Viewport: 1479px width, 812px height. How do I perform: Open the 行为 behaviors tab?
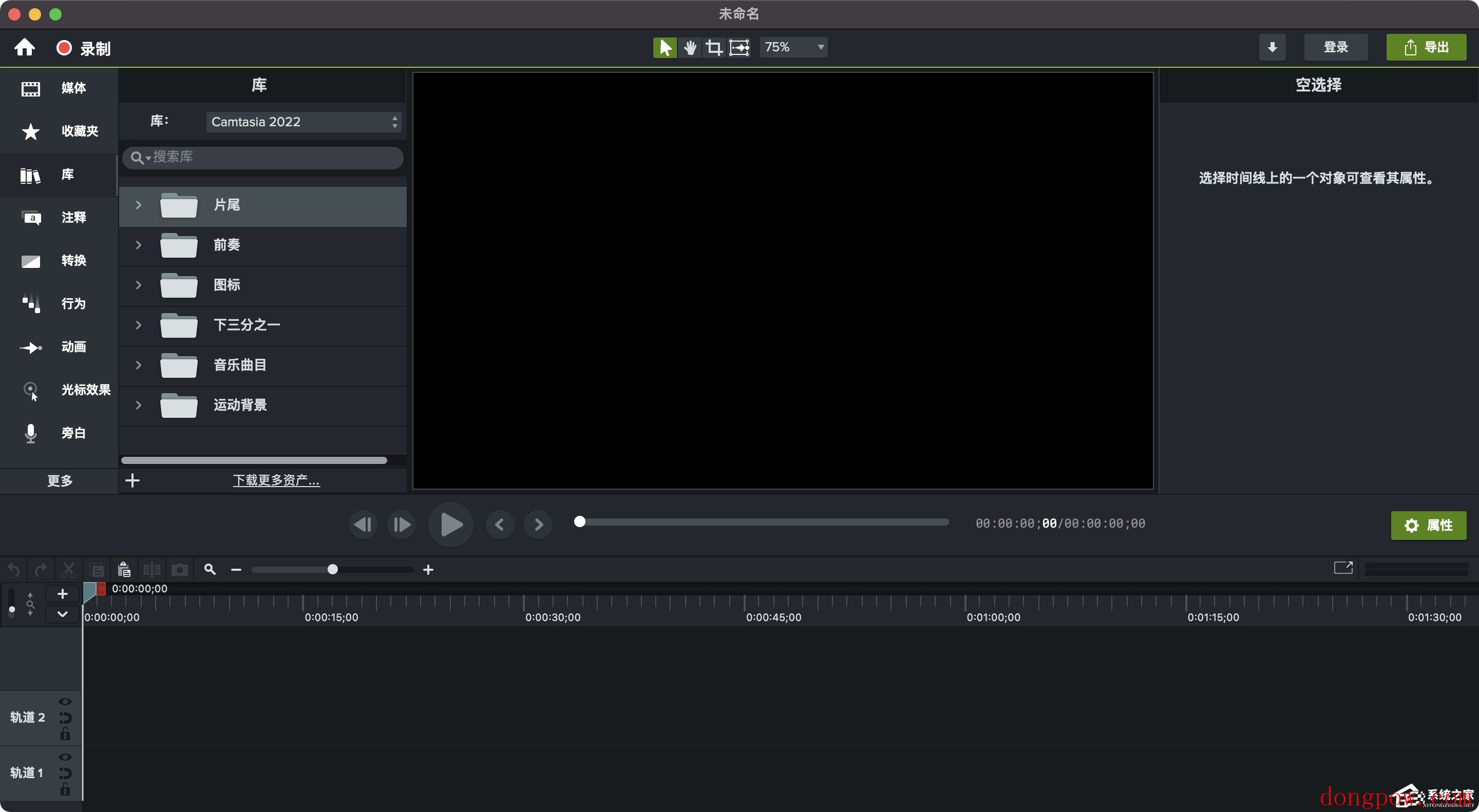coord(59,304)
